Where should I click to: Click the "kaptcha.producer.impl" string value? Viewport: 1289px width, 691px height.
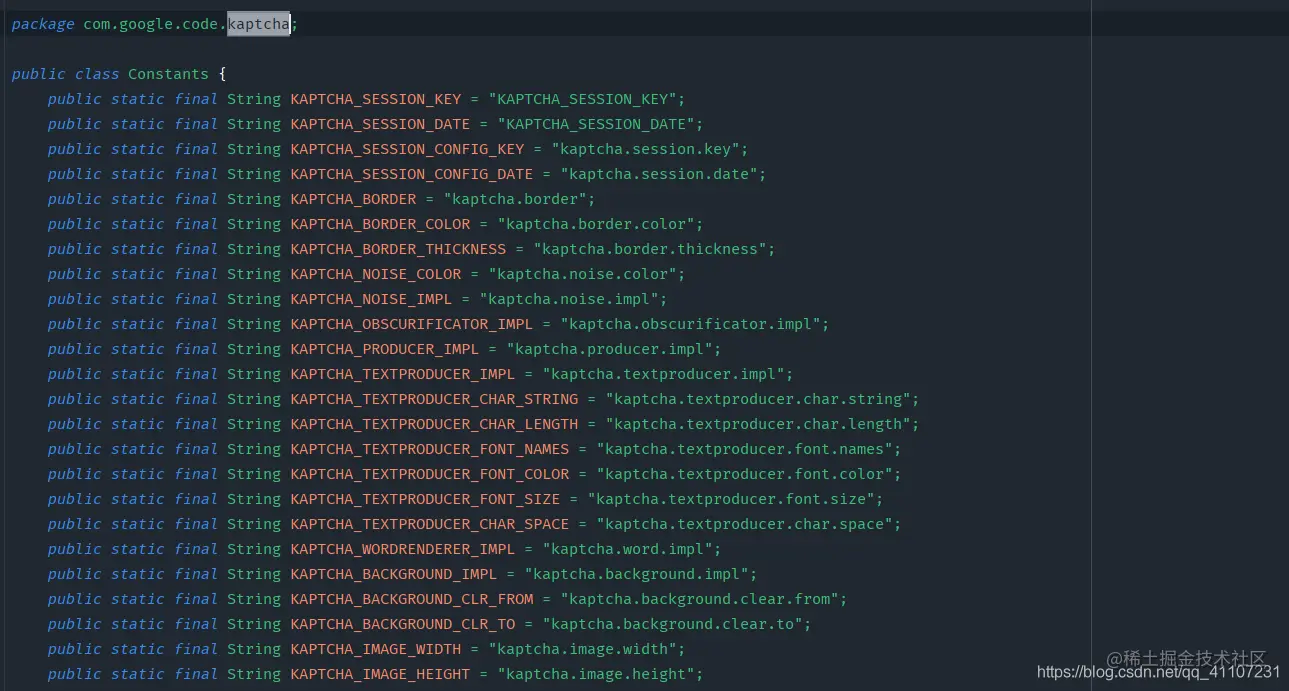(610, 349)
